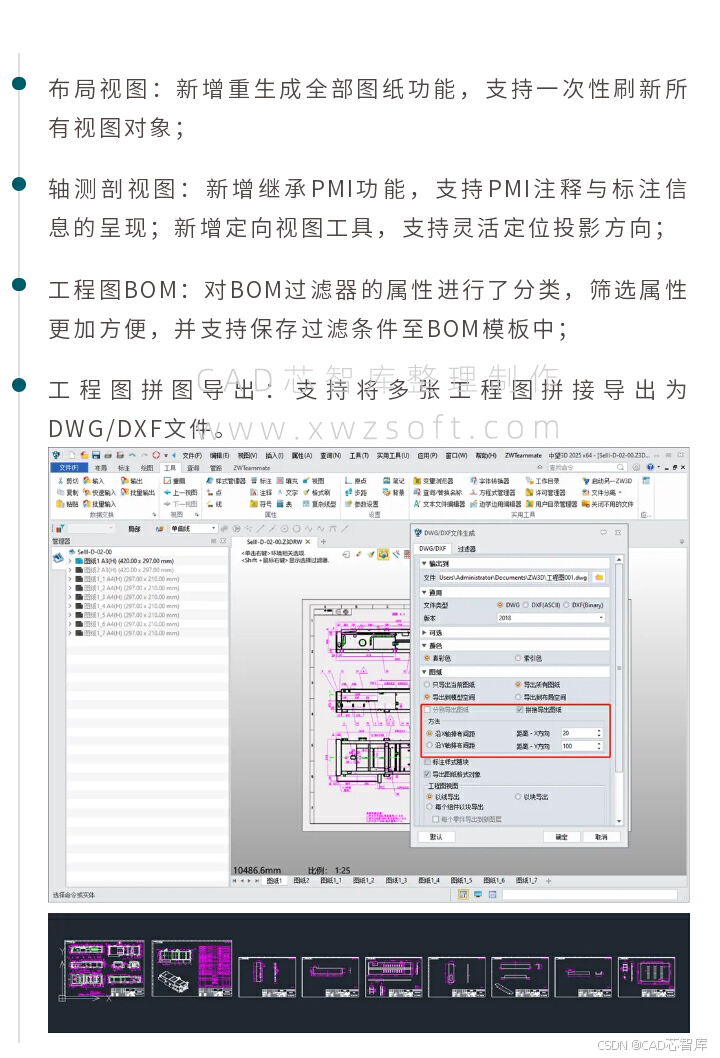Toggle 导出图纸格式对象 checkbox
Viewport: 720px width, 1058px height.
click(427, 774)
